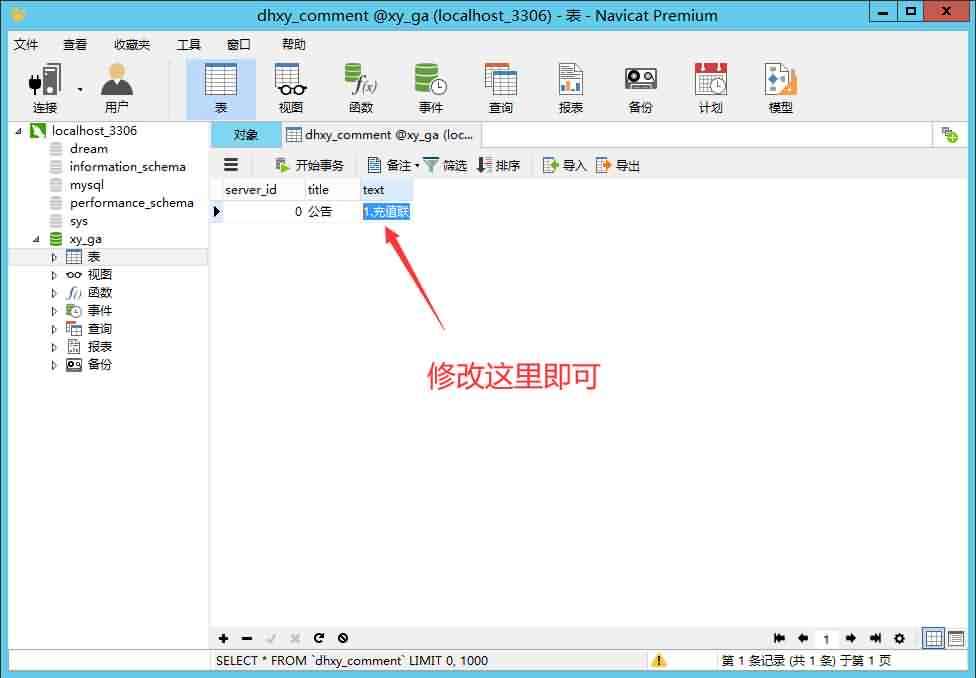Switch to grid view in status bar
Image resolution: width=976 pixels, height=678 pixels.
click(x=933, y=638)
